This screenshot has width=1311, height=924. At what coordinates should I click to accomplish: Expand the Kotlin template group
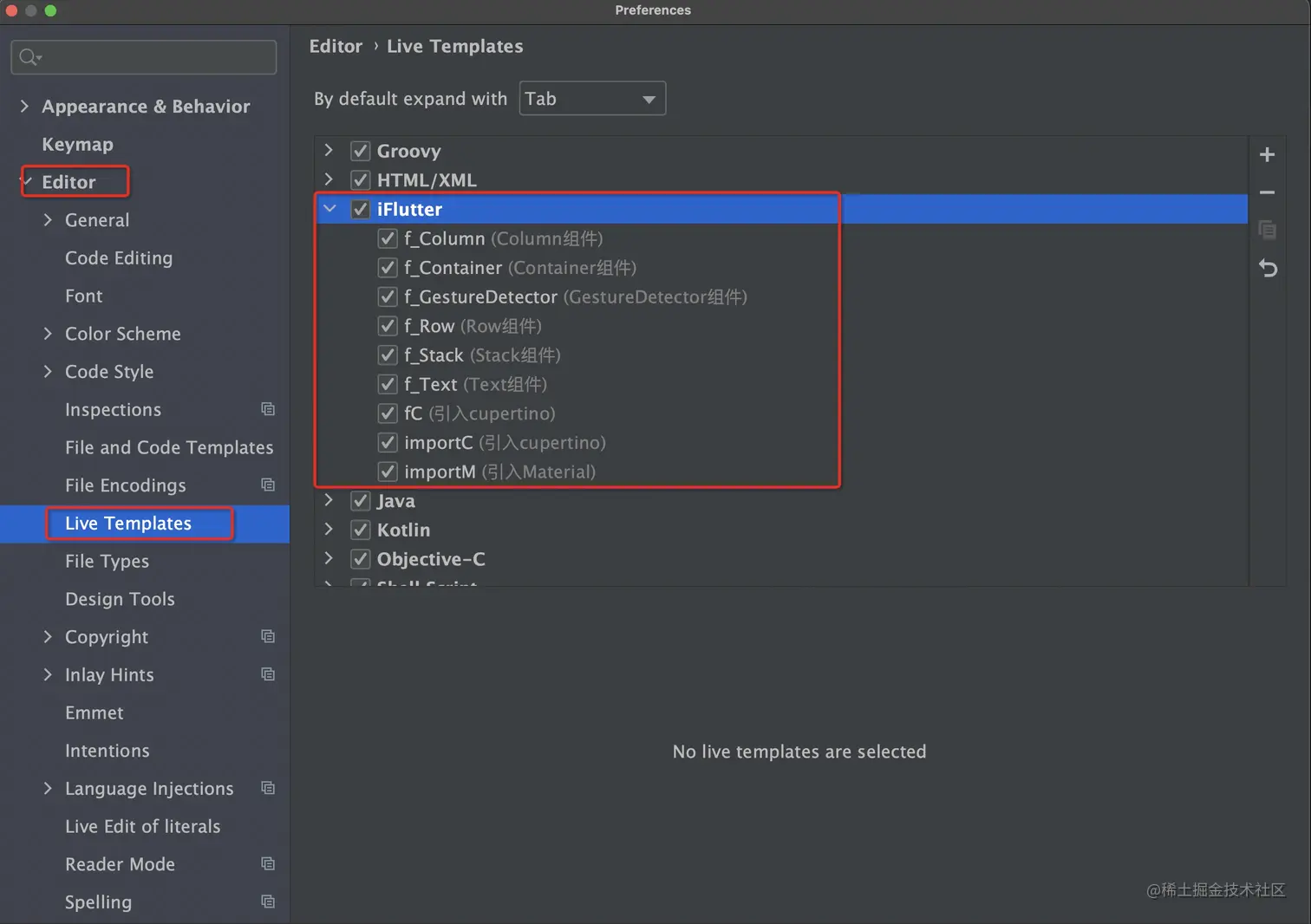329,530
